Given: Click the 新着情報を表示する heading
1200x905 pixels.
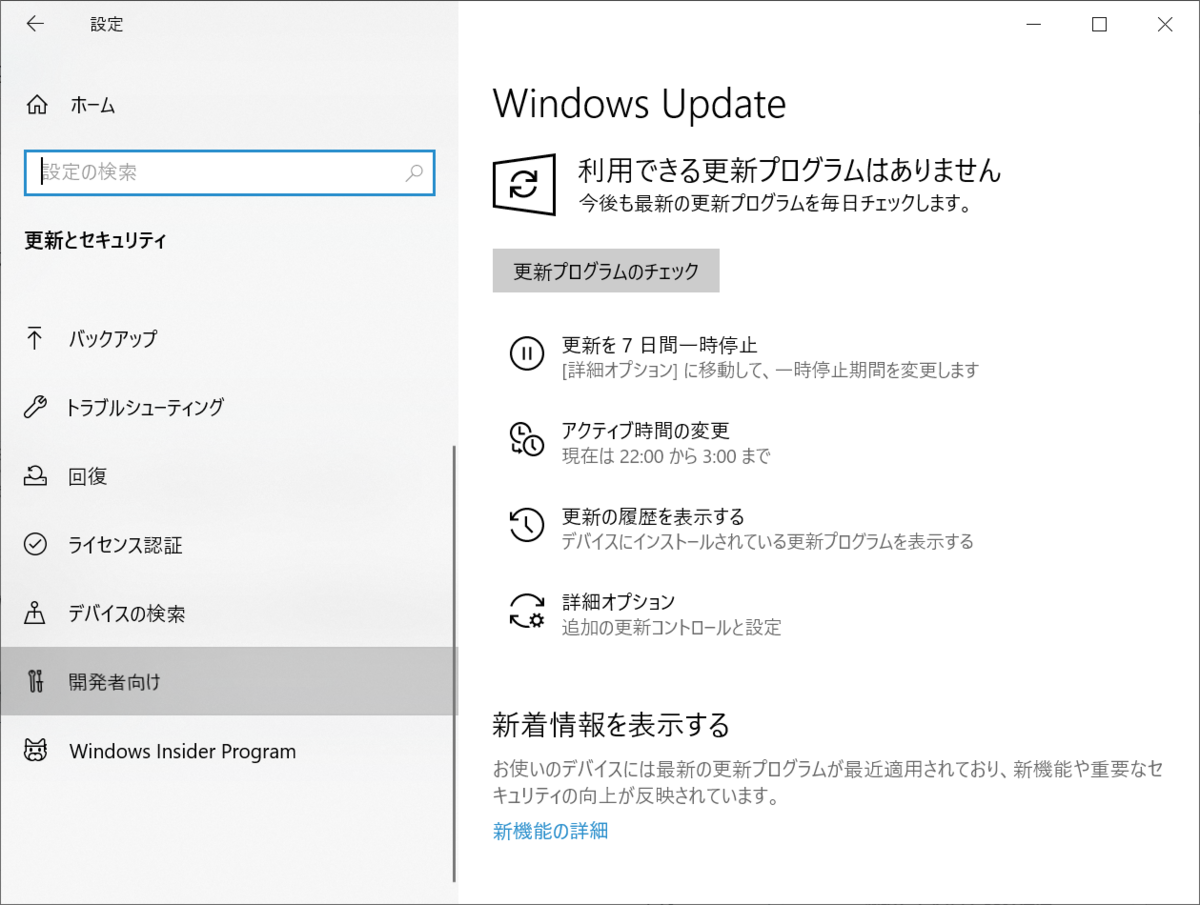Looking at the screenshot, I should pos(611,724).
